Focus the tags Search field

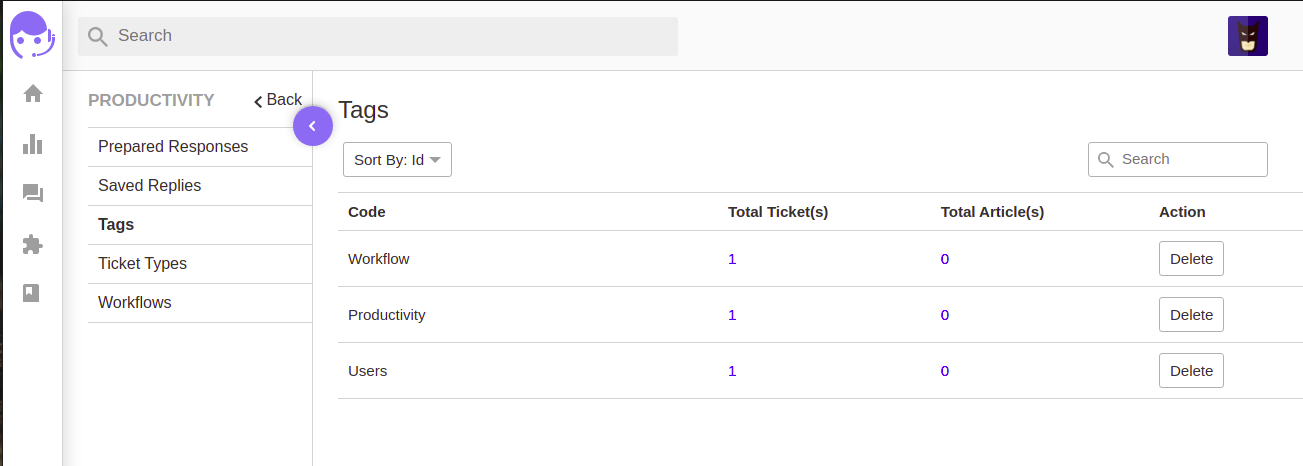(x=1178, y=159)
